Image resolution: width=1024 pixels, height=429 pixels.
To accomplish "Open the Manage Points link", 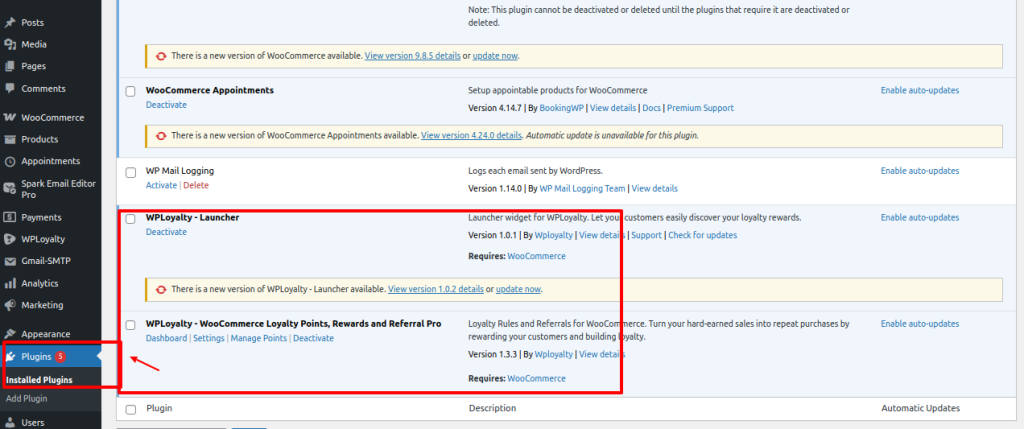I will [259, 338].
